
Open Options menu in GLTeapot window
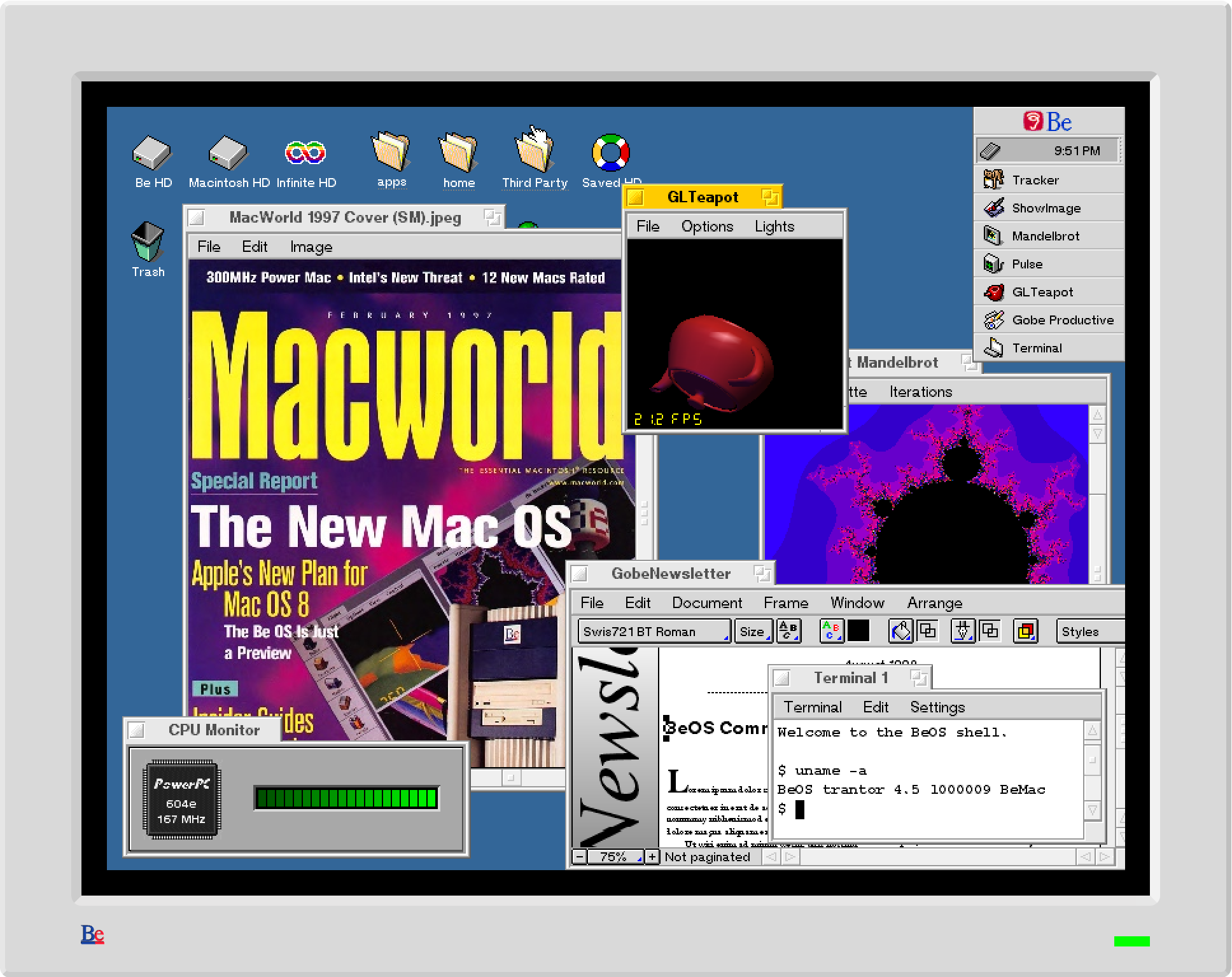[x=707, y=226]
